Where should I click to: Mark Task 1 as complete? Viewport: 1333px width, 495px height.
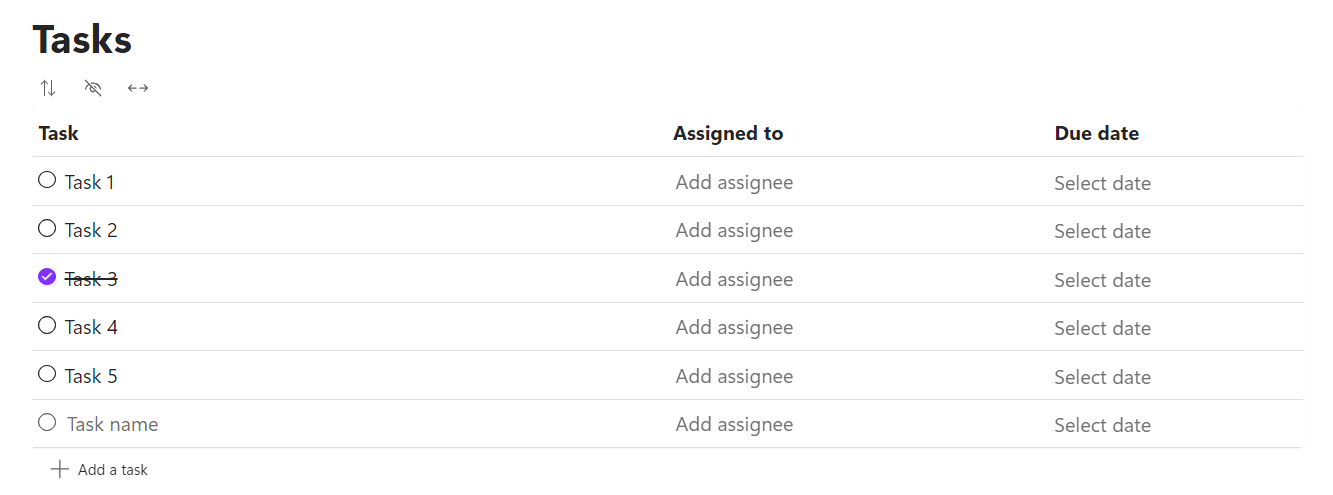click(x=47, y=180)
